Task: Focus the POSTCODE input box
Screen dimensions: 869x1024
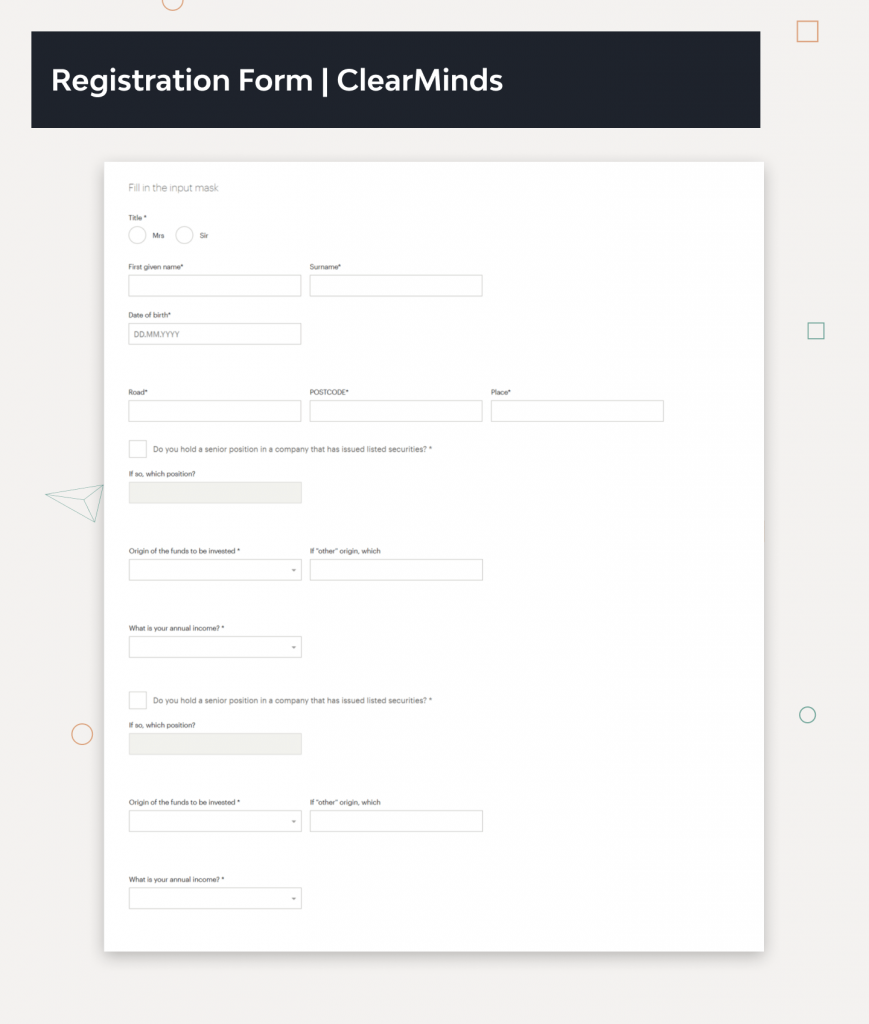Action: point(396,411)
